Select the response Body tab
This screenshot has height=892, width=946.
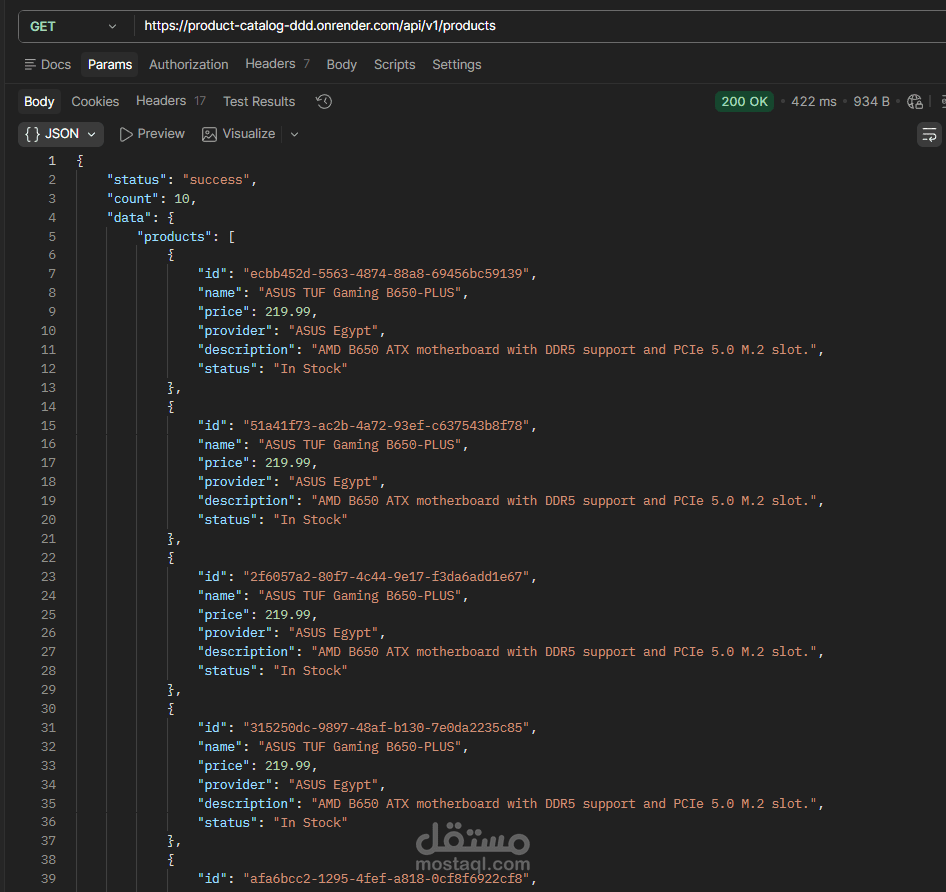[39, 101]
